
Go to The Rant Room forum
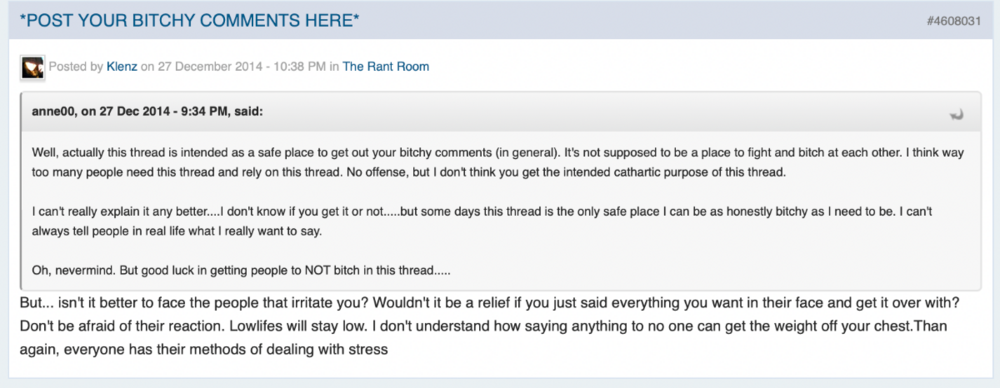pyautogui.click(x=386, y=66)
